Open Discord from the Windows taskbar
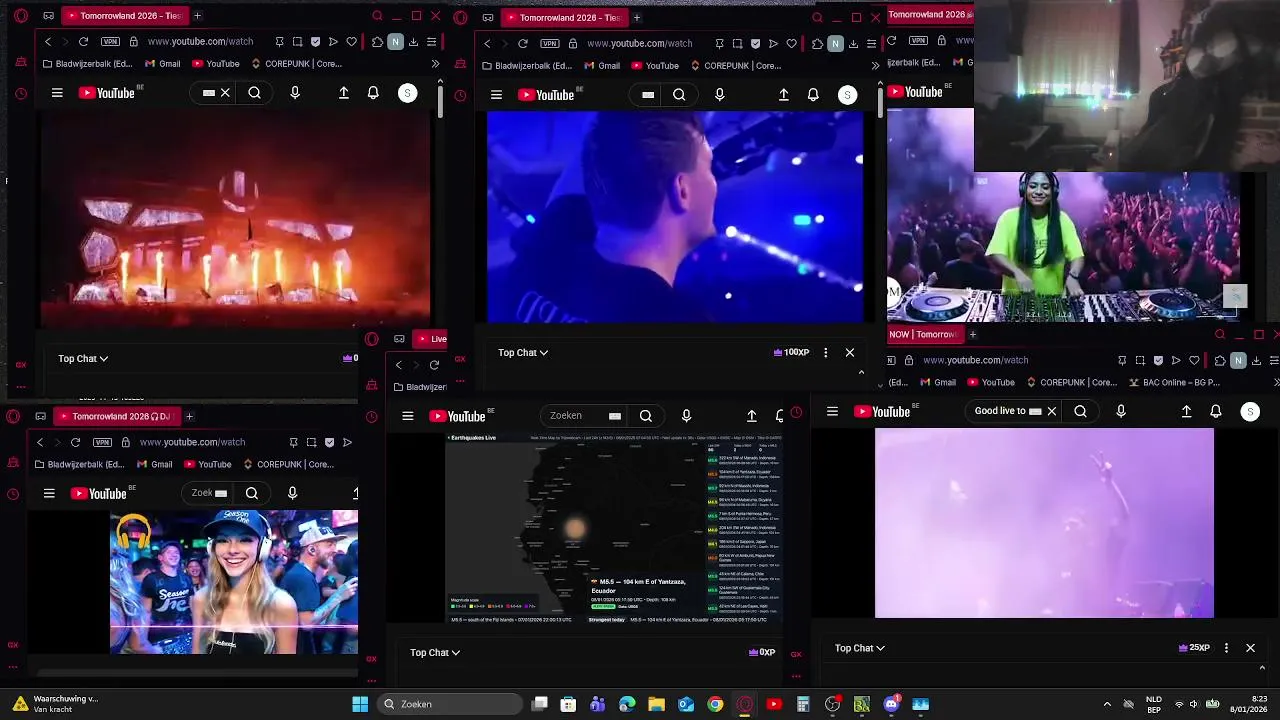 (x=891, y=704)
